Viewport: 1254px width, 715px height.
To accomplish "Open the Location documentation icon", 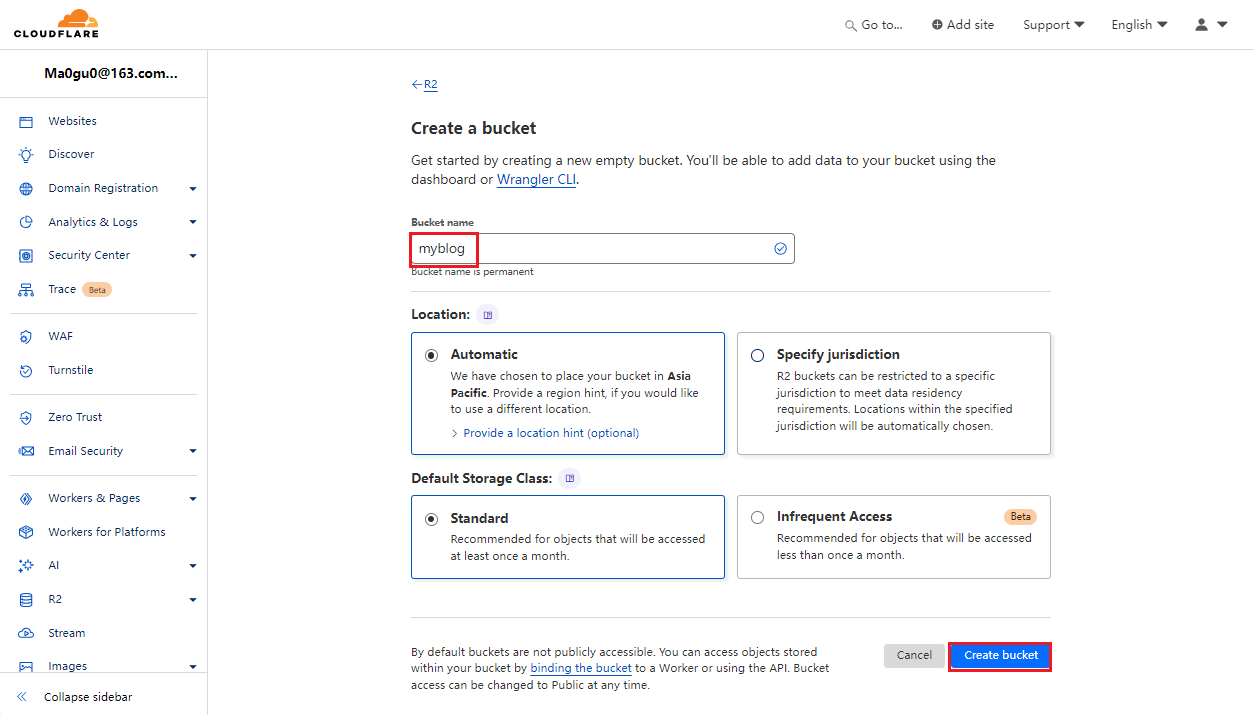I will click(x=488, y=315).
